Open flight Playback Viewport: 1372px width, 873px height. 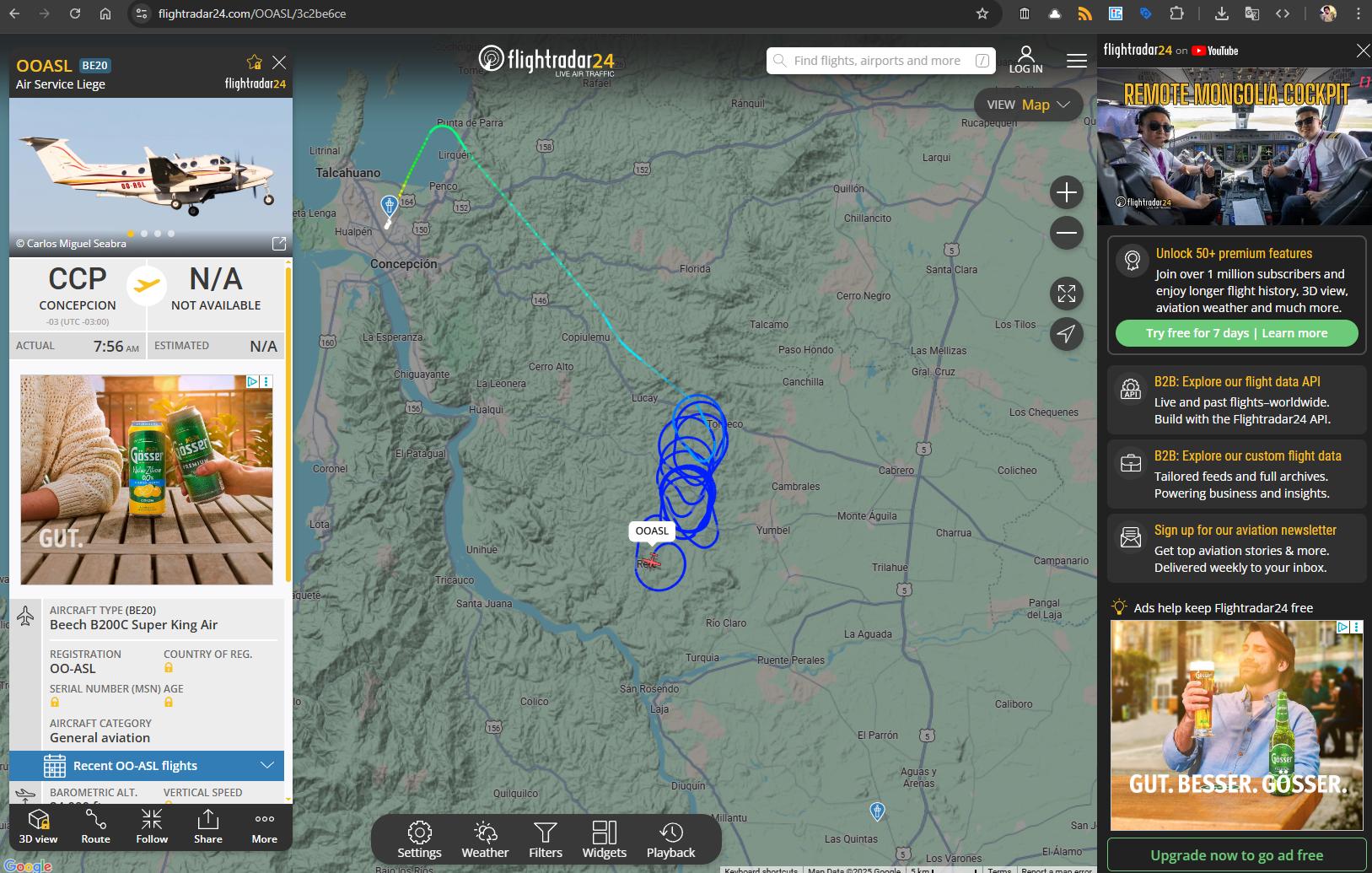pos(671,840)
